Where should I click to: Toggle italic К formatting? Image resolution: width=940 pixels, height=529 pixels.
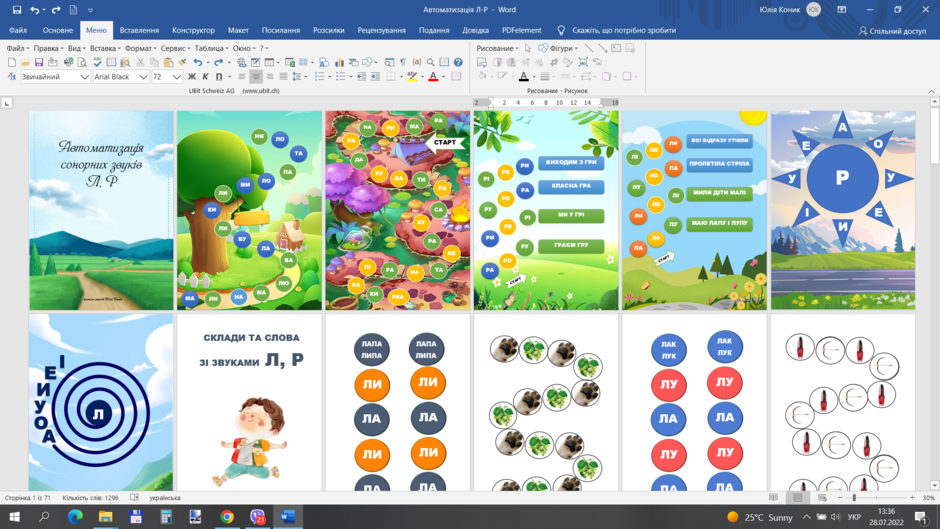pyautogui.click(x=205, y=77)
